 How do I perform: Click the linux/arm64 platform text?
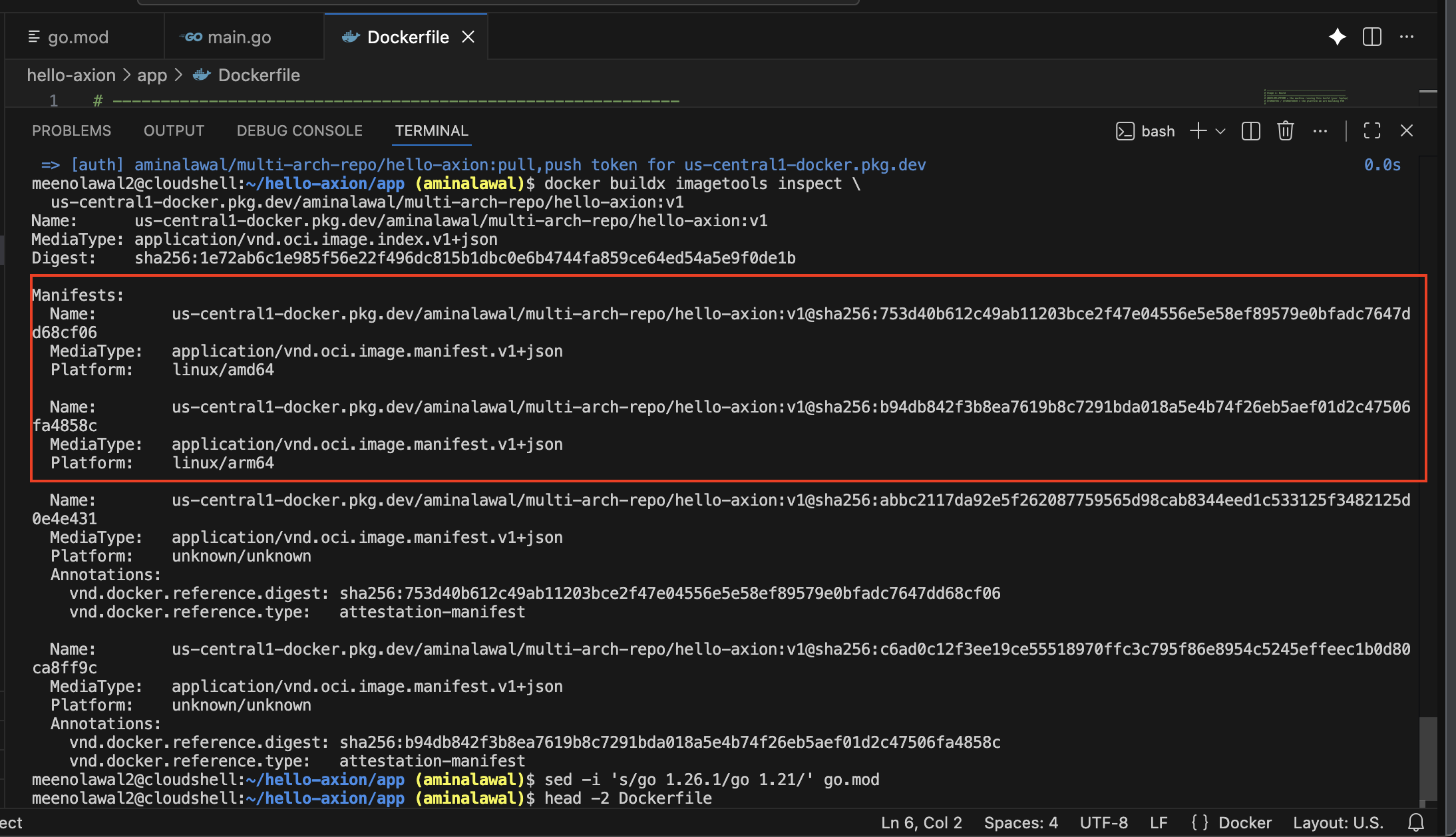[x=223, y=463]
